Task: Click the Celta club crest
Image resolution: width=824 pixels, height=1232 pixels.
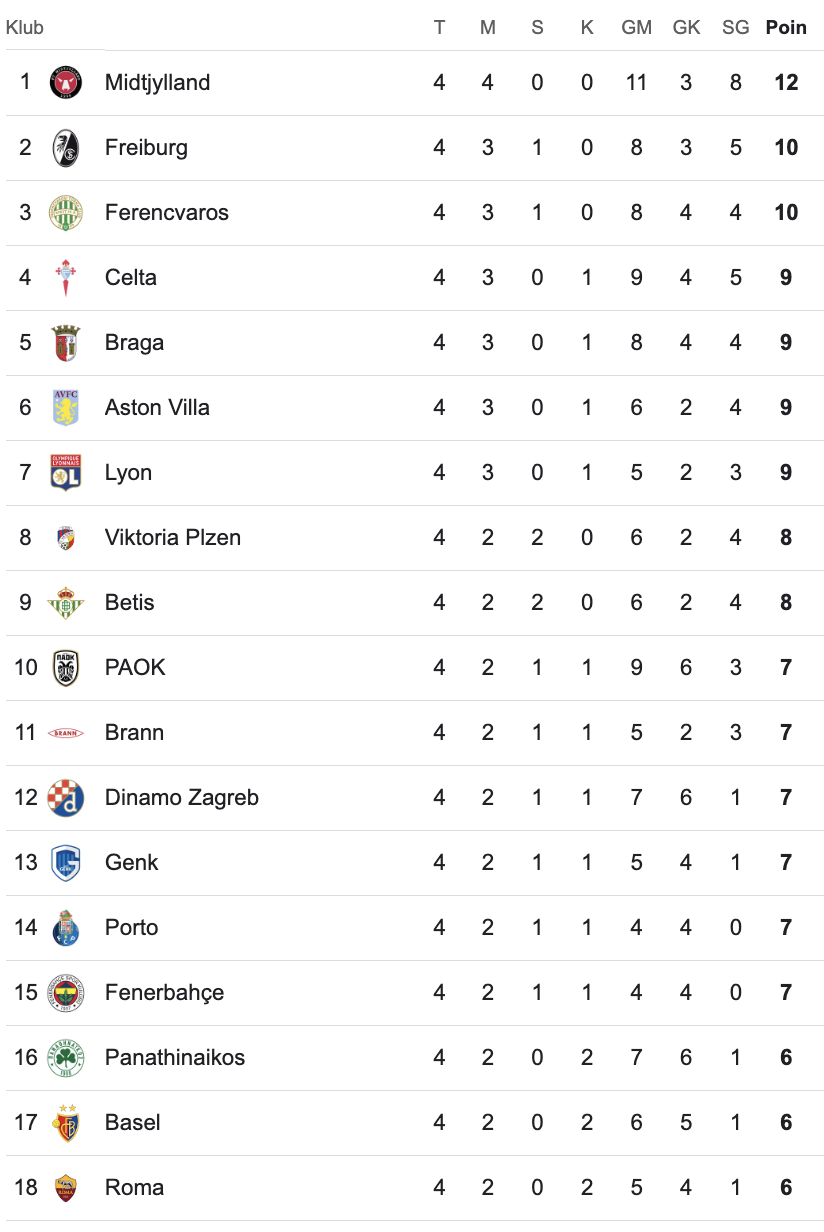Action: [x=66, y=277]
